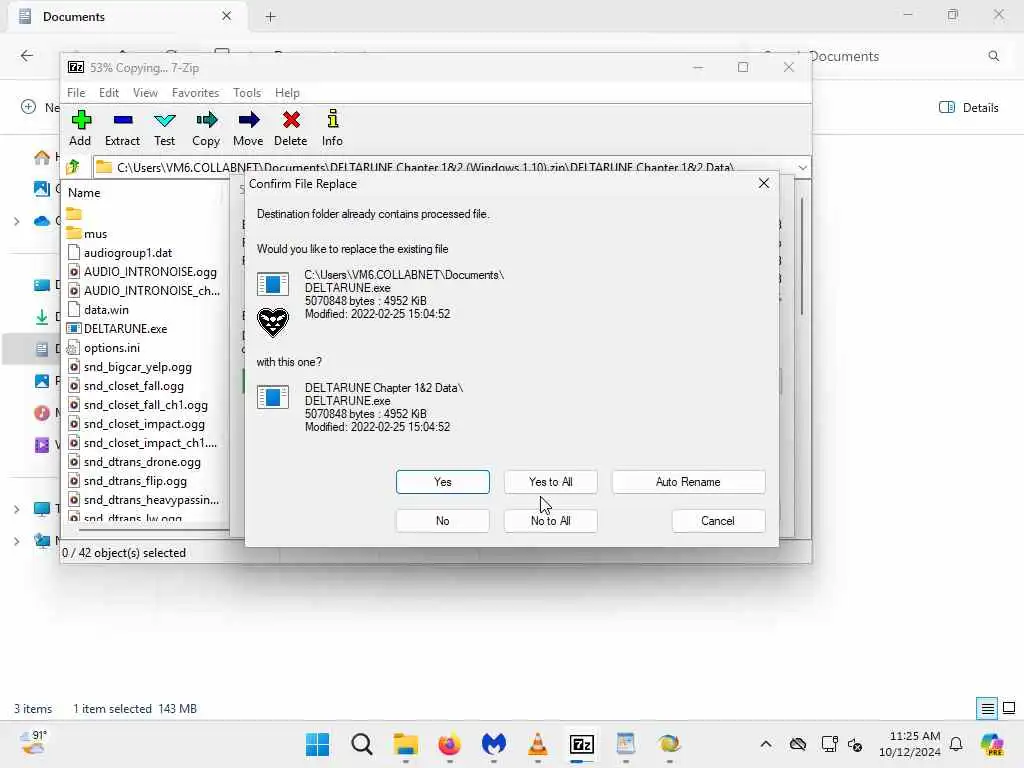Select the mus folder

(95, 234)
